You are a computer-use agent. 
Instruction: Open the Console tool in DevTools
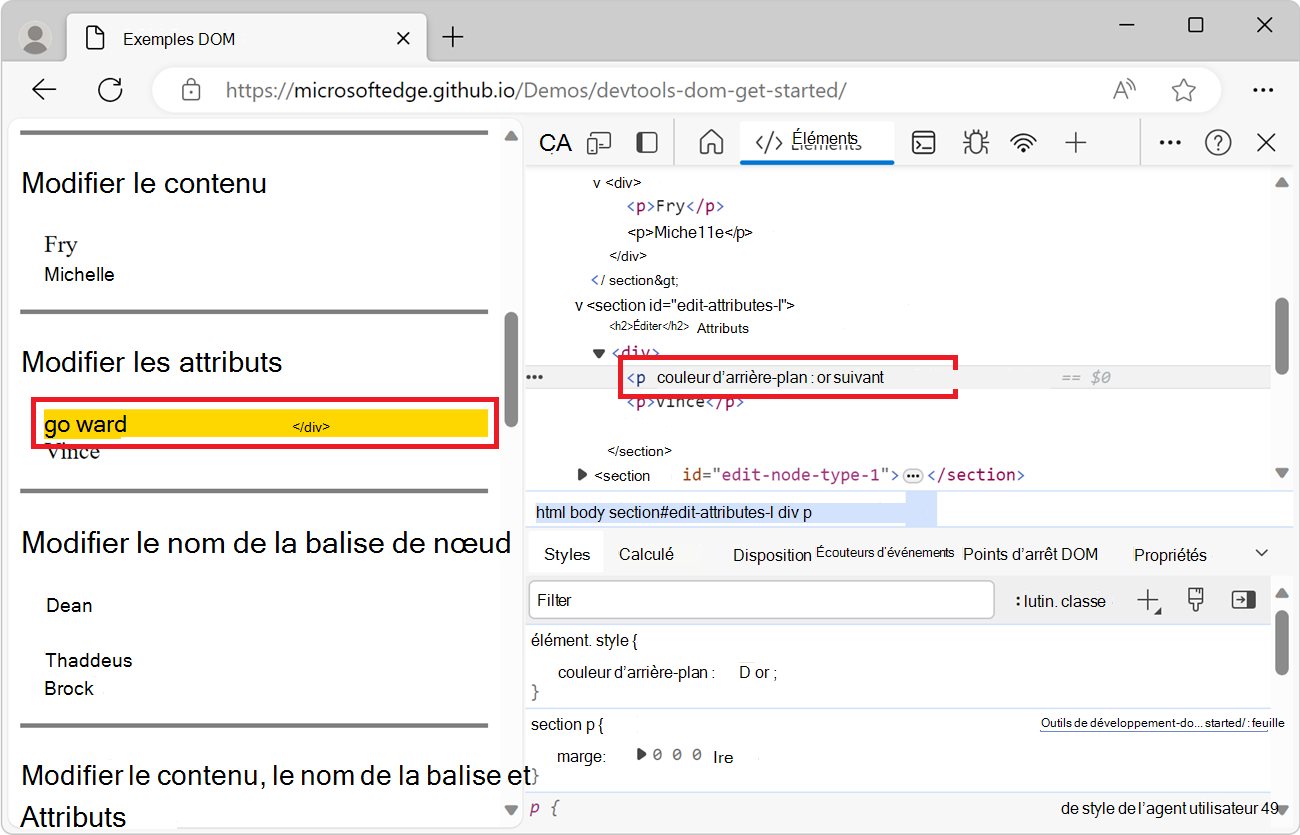click(x=923, y=142)
